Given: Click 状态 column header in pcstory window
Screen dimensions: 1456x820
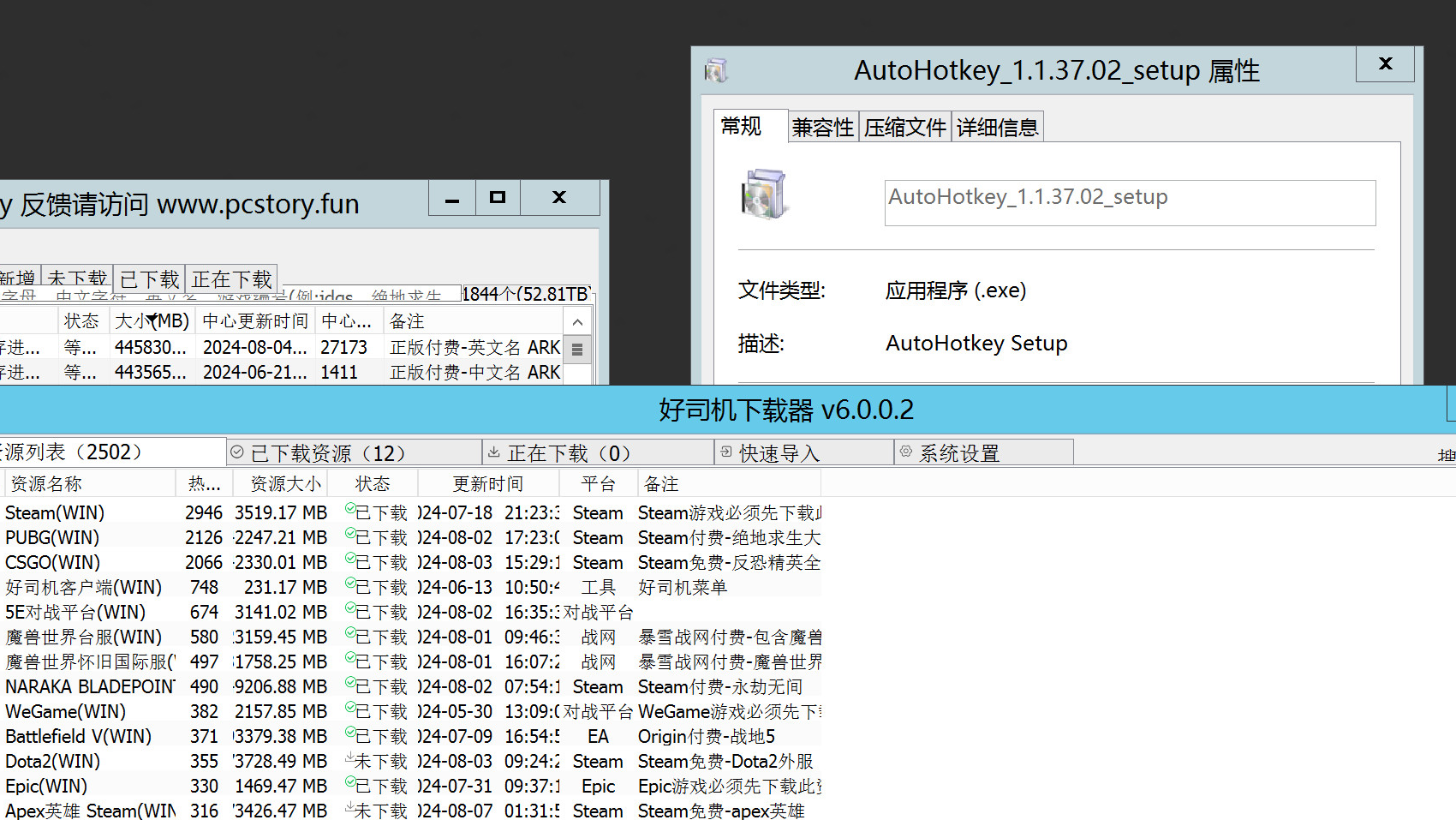Looking at the screenshot, I should click(82, 320).
